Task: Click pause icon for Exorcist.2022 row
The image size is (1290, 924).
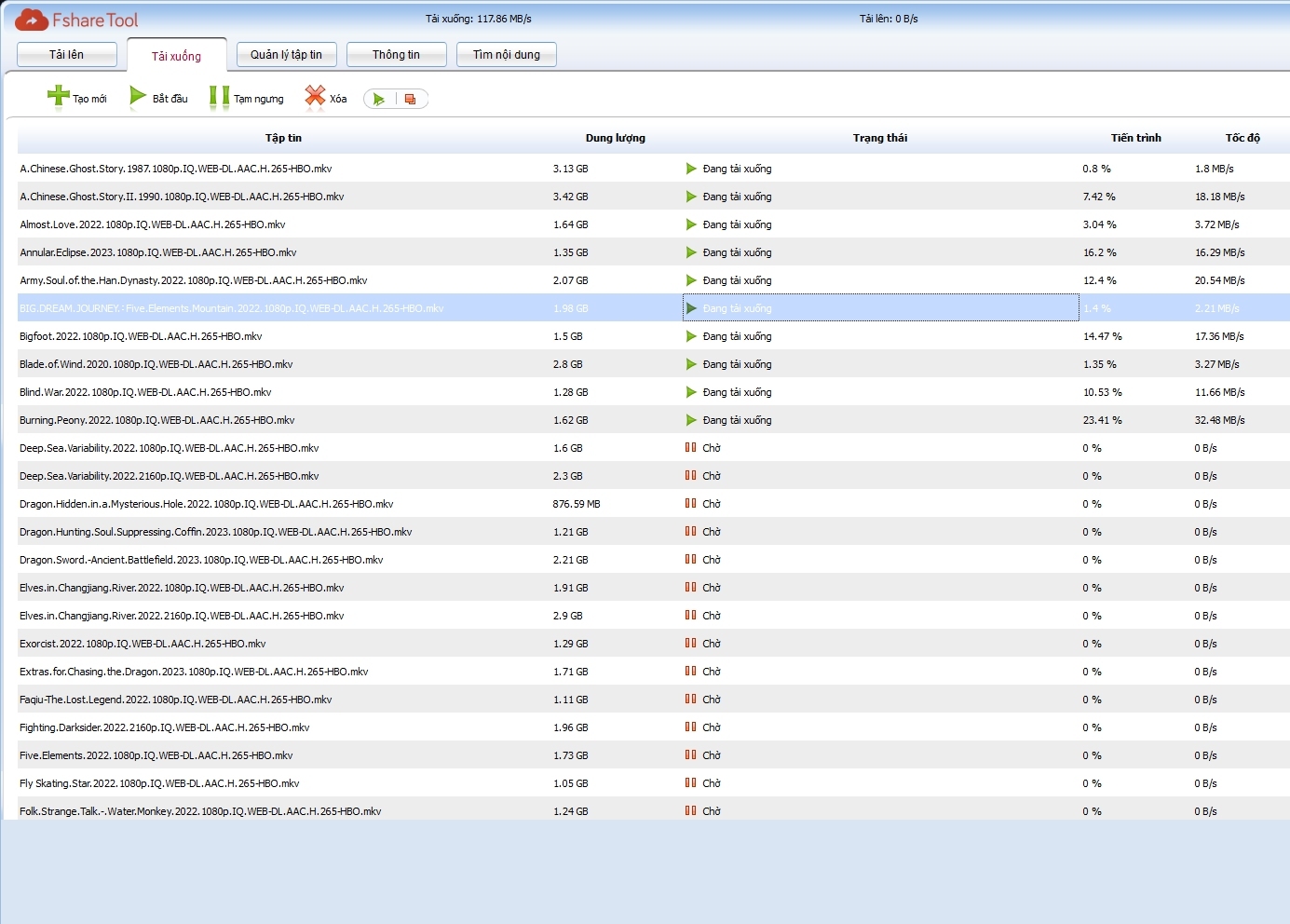Action: (690, 643)
